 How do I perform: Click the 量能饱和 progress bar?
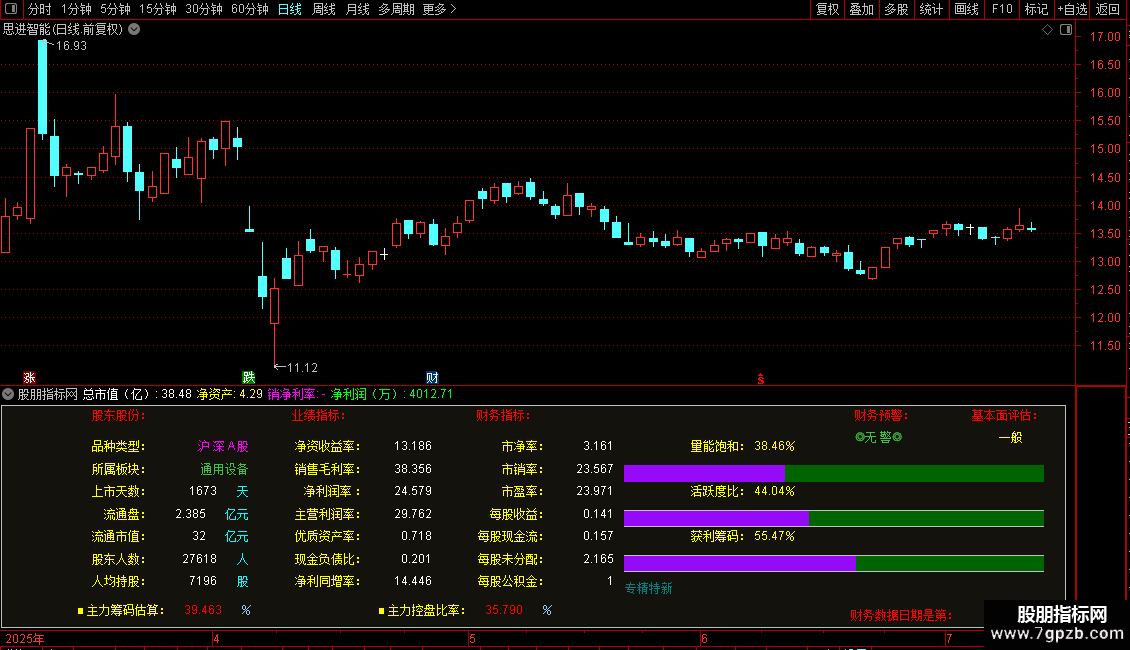tap(834, 473)
